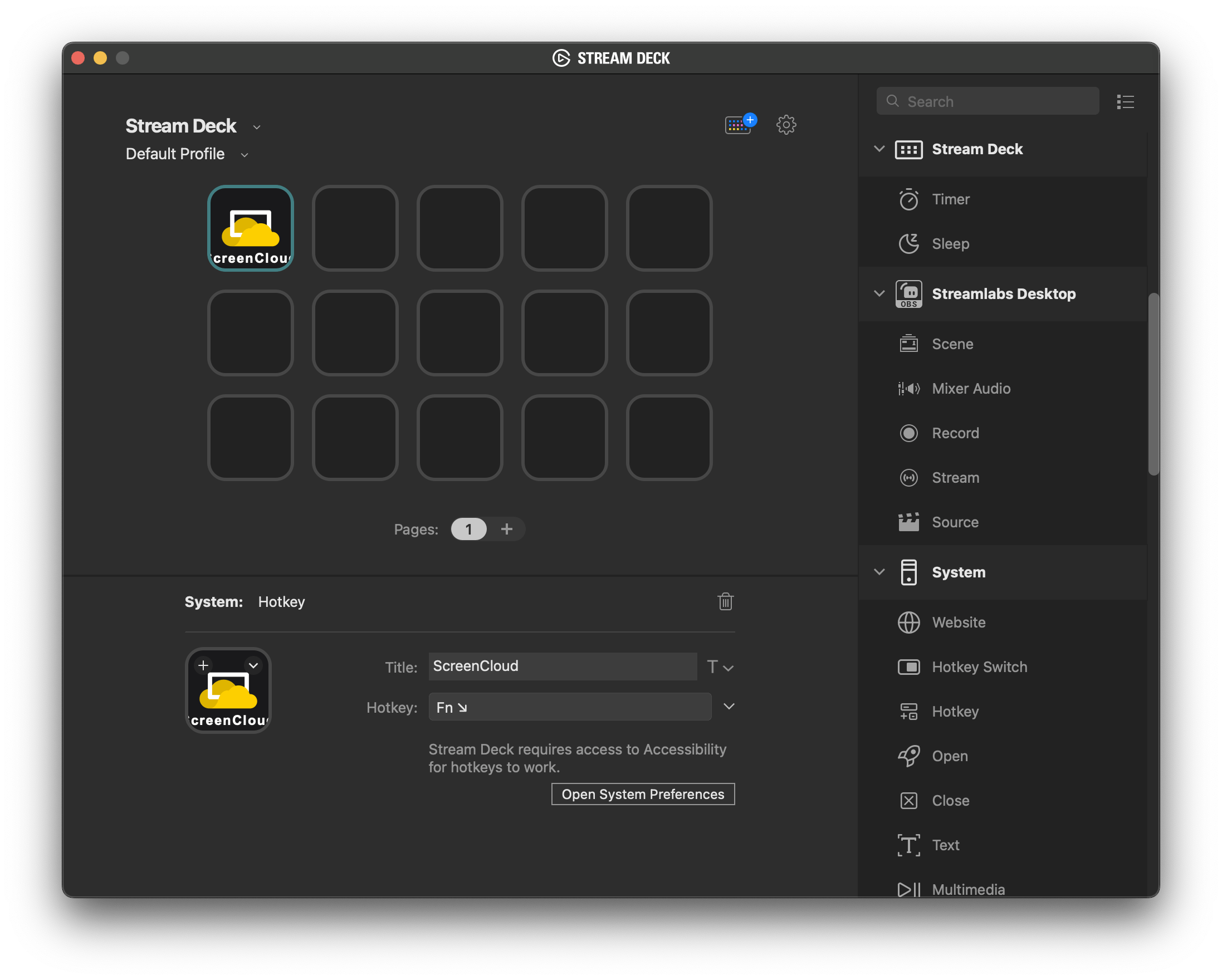Click the Streamlabs Desktop heading text
This screenshot has height=980, width=1222.
[1004, 294]
